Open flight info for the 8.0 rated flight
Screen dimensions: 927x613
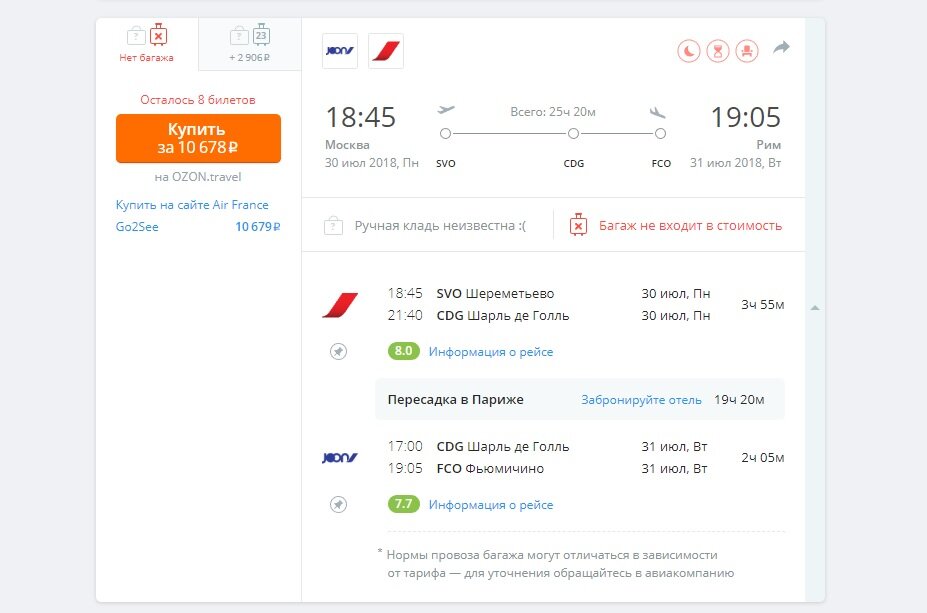click(491, 352)
